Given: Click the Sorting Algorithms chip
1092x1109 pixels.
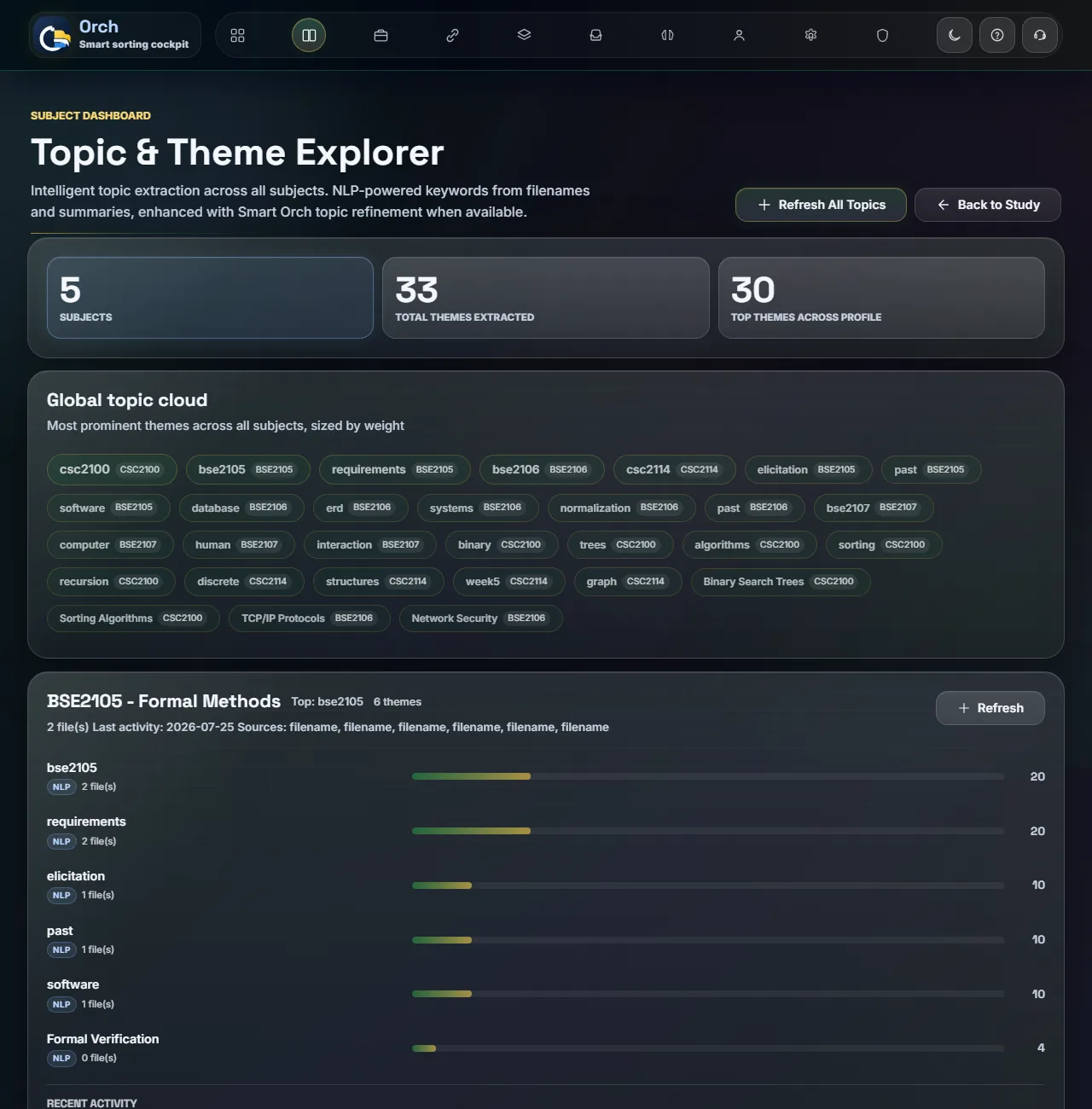Looking at the screenshot, I should [x=134, y=618].
